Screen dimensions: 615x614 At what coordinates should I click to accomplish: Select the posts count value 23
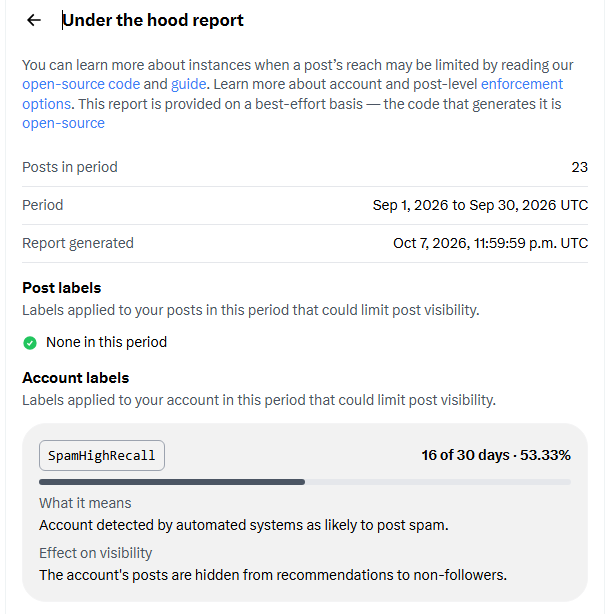pyautogui.click(x=579, y=167)
